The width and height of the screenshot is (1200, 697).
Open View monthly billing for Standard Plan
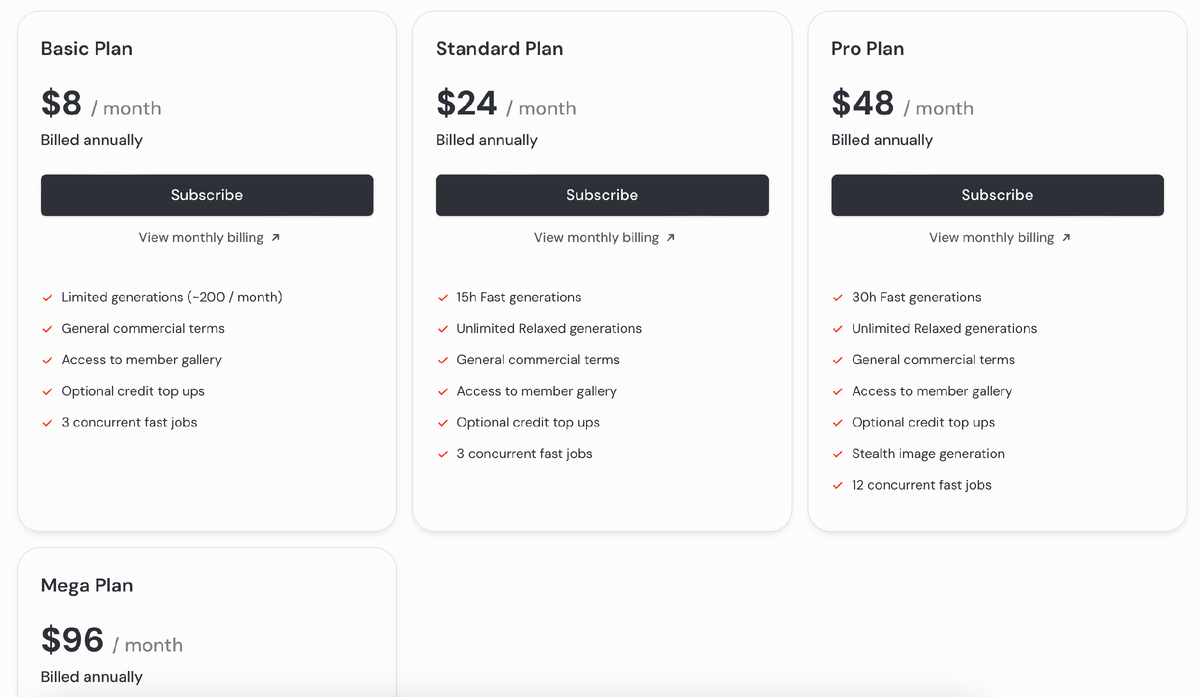[596, 238]
